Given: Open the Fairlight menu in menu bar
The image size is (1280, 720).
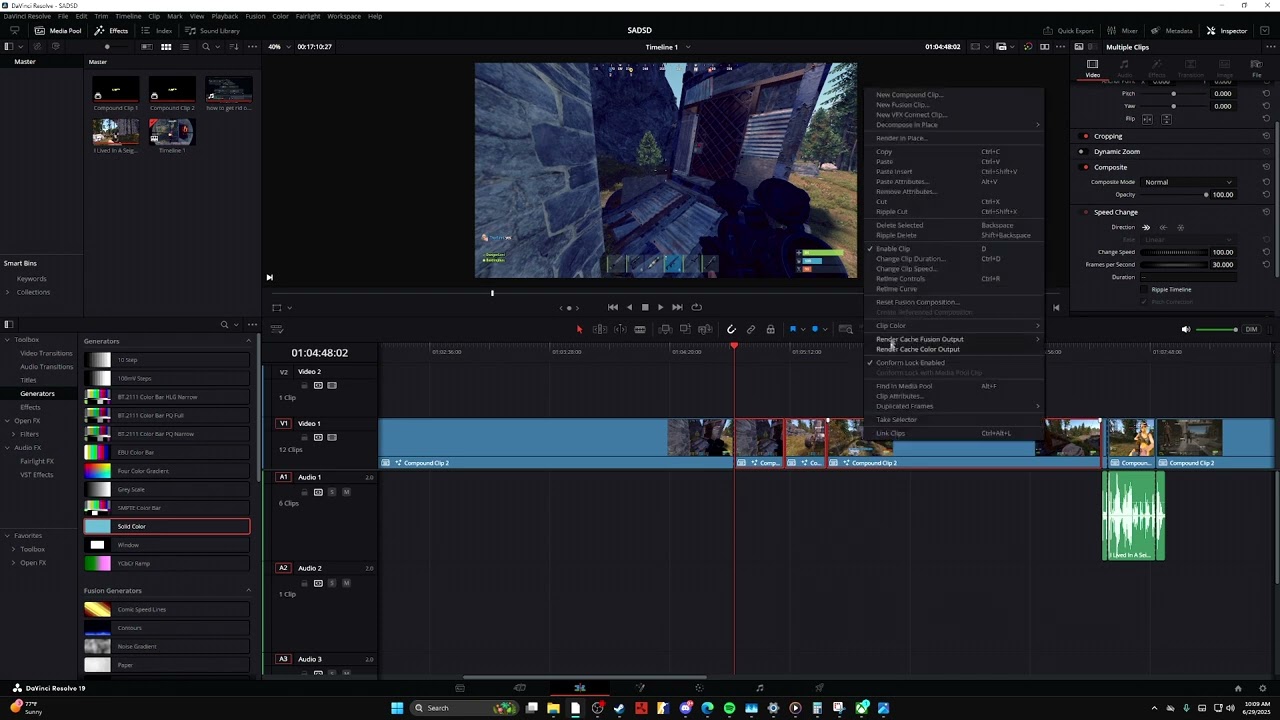Looking at the screenshot, I should [x=308, y=16].
